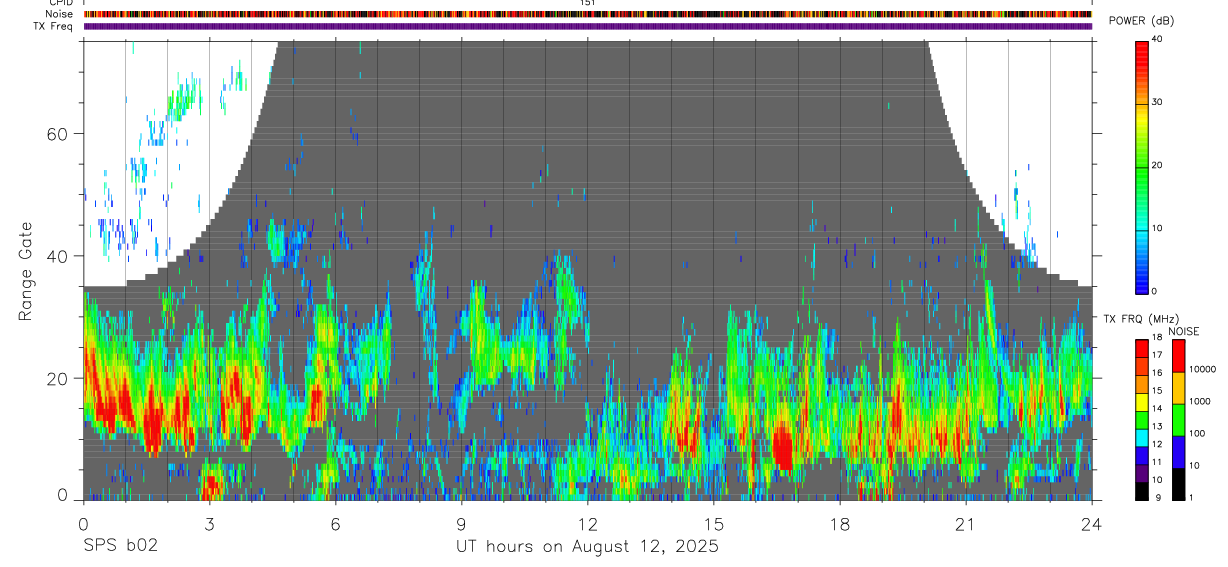Click the Range Gate axis title
The height and width of the screenshot is (567, 1228).
pos(27,271)
